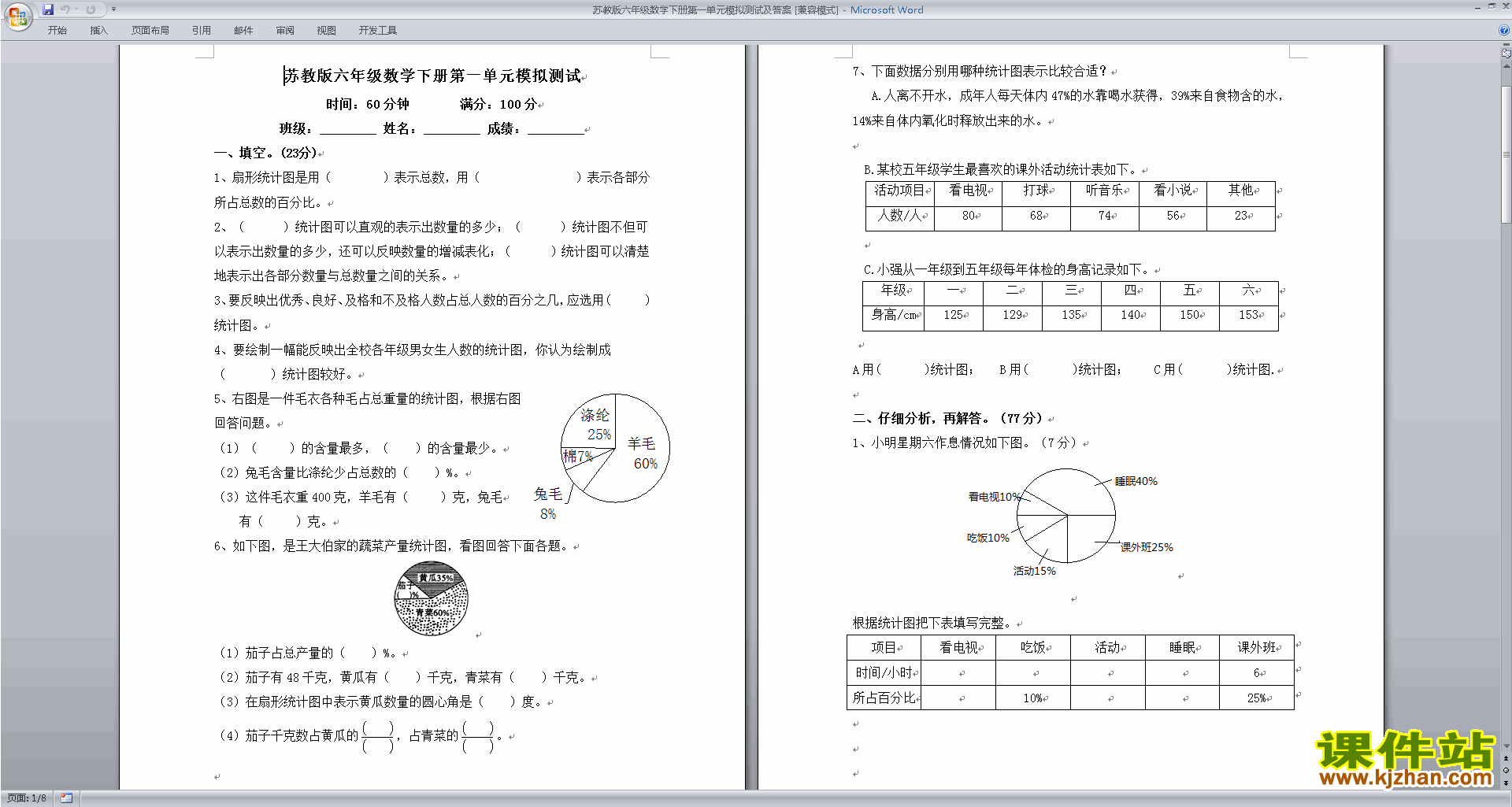
Task: Select the 审阅 ribbon tab
Action: click(x=285, y=31)
